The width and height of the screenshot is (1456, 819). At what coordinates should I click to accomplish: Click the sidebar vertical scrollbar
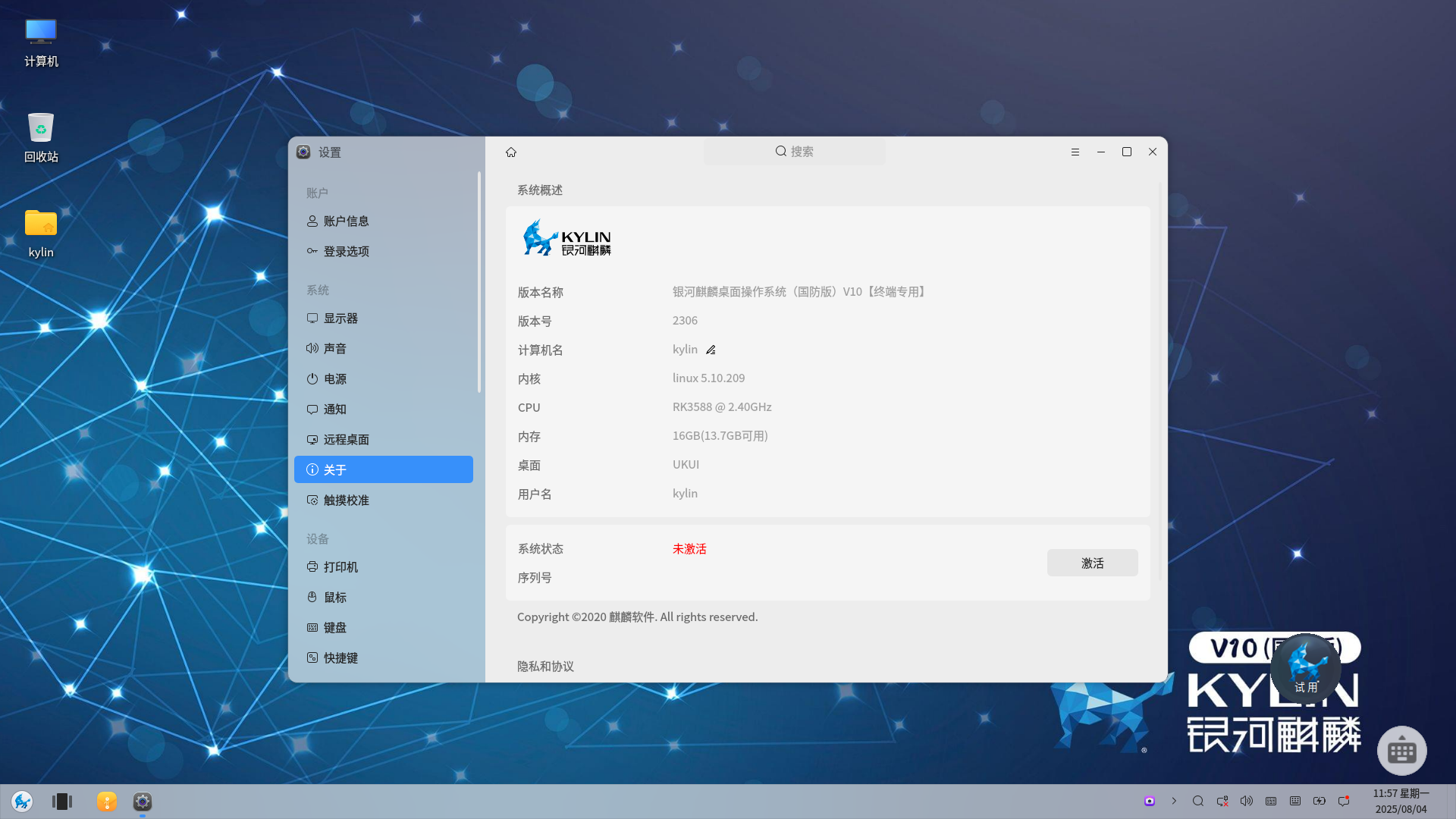479,282
